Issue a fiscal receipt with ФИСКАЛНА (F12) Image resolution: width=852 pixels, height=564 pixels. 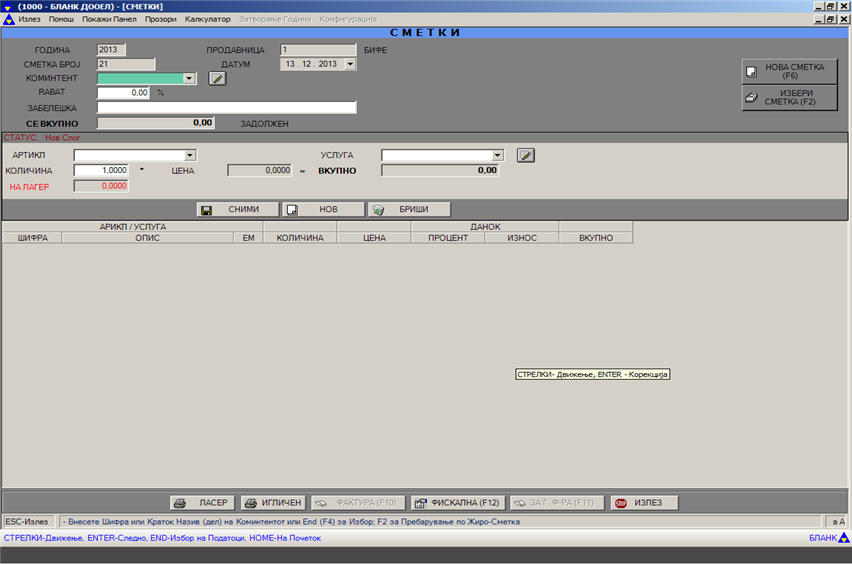tap(456, 503)
